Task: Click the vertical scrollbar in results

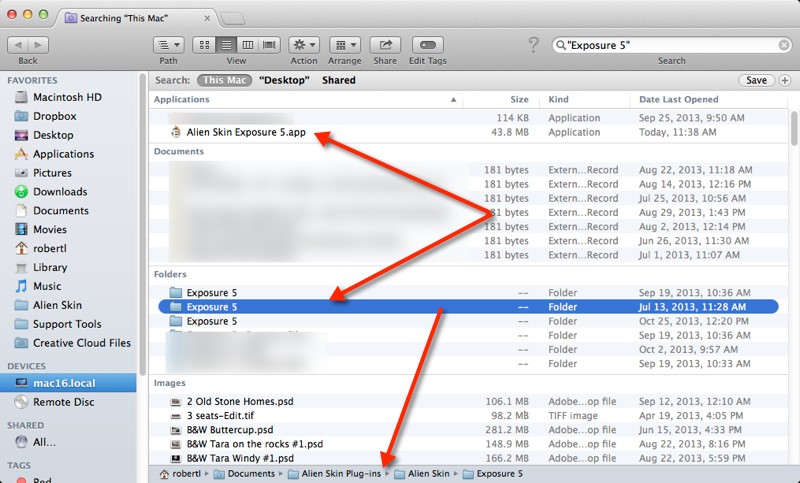Action: [794, 130]
